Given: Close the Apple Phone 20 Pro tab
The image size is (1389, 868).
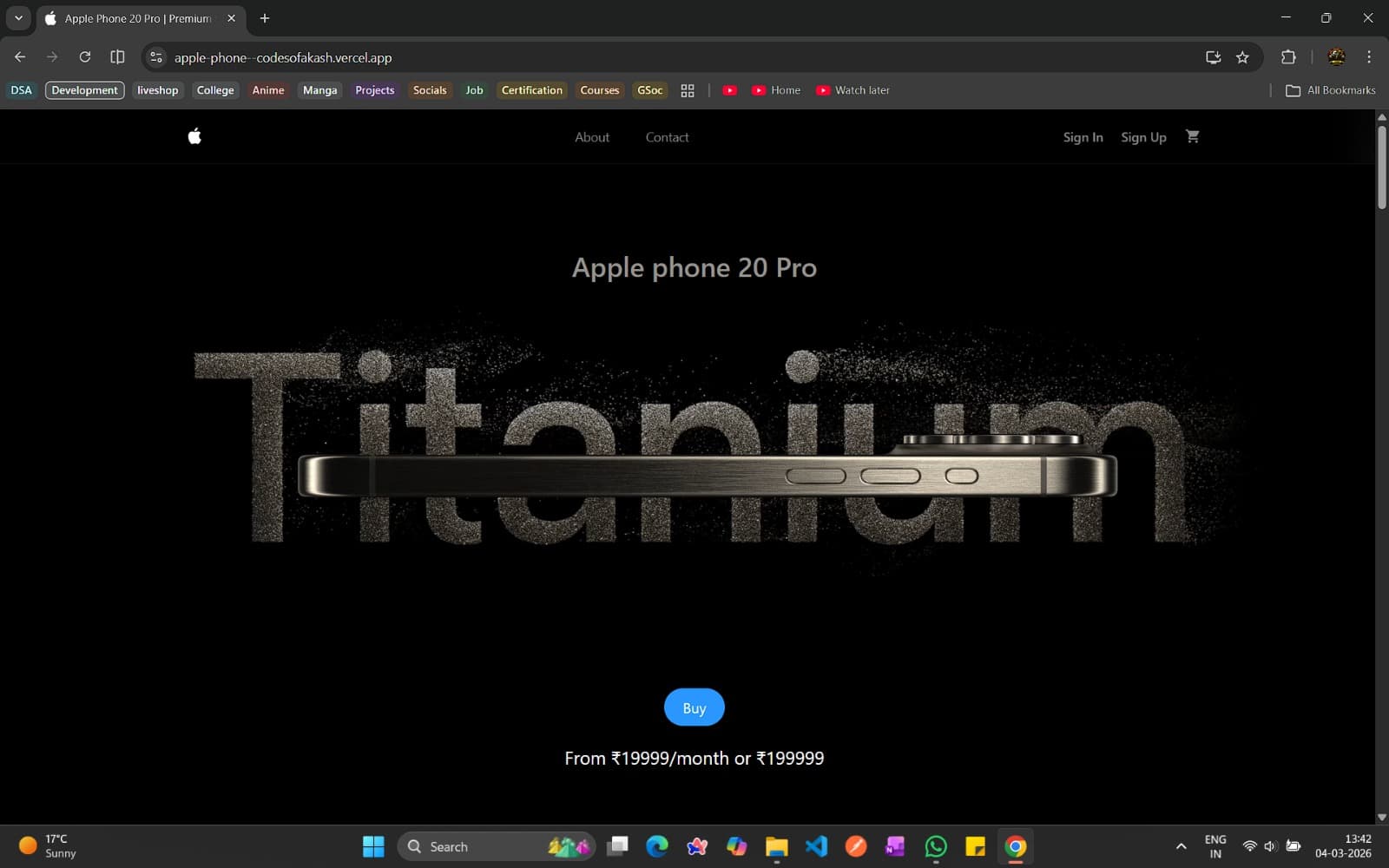Looking at the screenshot, I should tap(231, 18).
